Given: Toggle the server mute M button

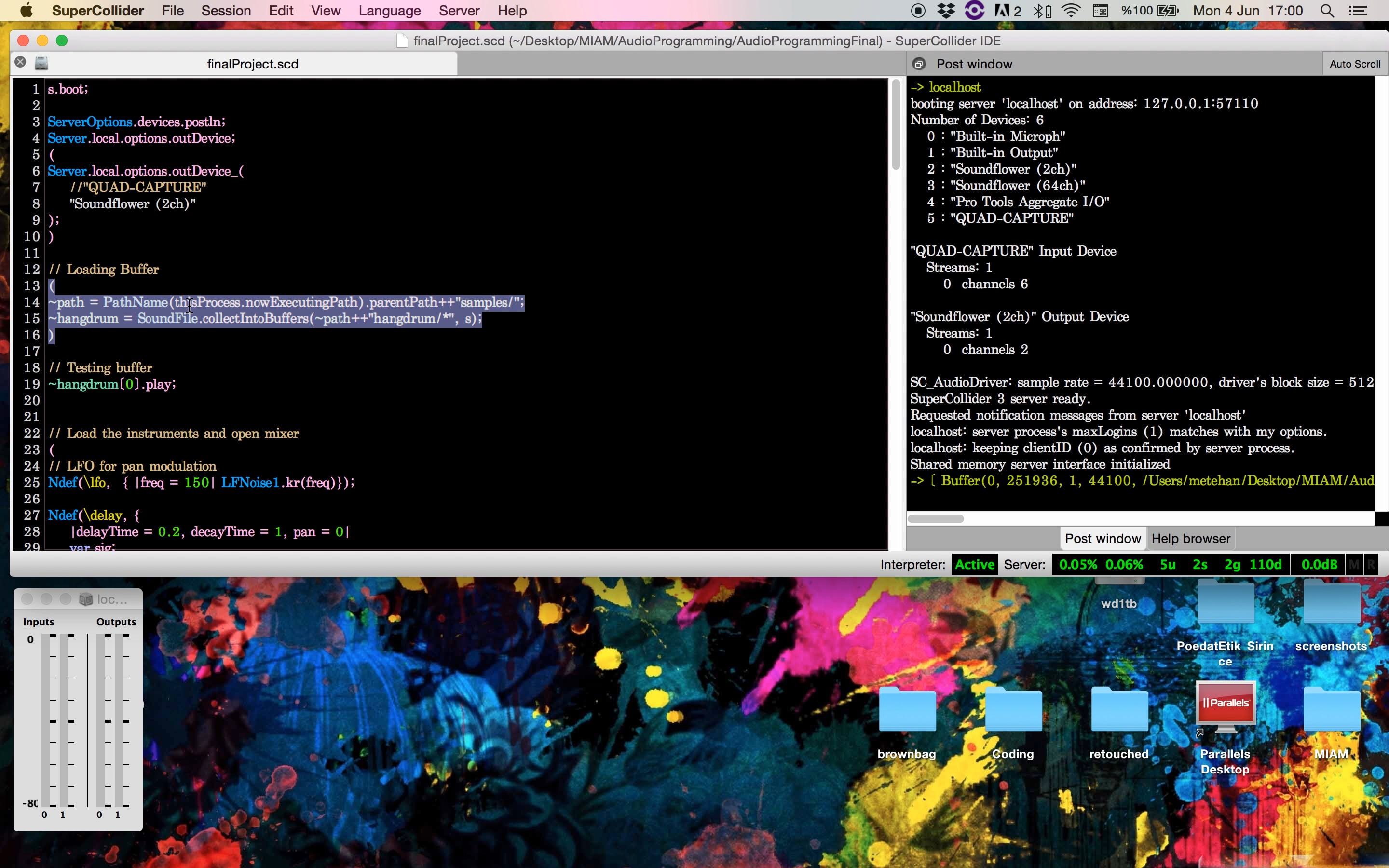Looking at the screenshot, I should click(x=1354, y=564).
